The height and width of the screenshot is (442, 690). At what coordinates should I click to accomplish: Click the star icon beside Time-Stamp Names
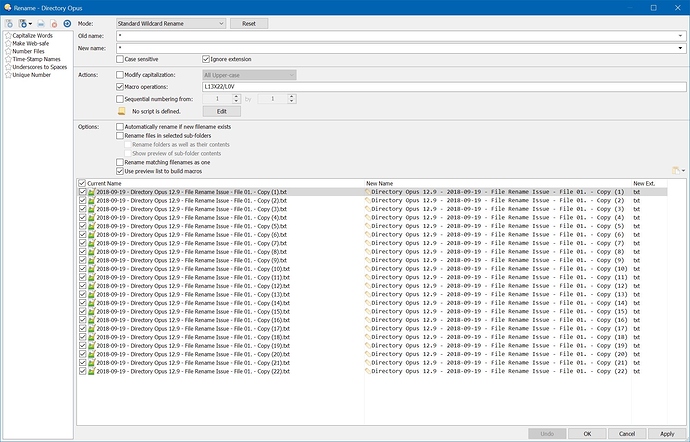click(8, 59)
